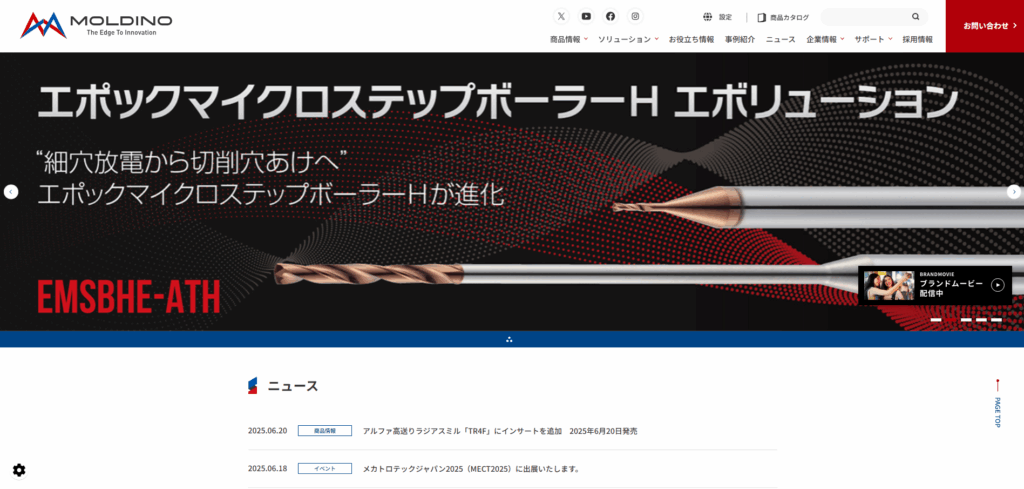Show next slide with right arrow
The width and height of the screenshot is (1024, 489).
click(x=1014, y=192)
